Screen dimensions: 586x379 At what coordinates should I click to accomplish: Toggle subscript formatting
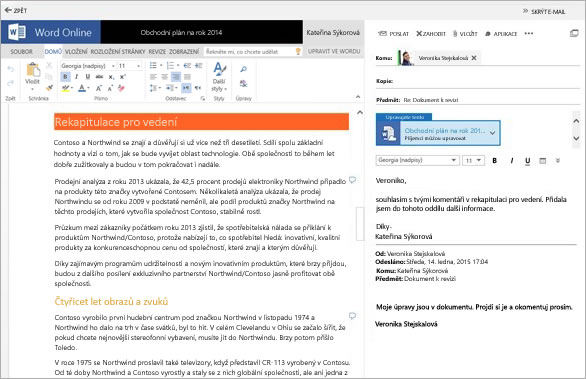pyautogui.click(x=111, y=77)
